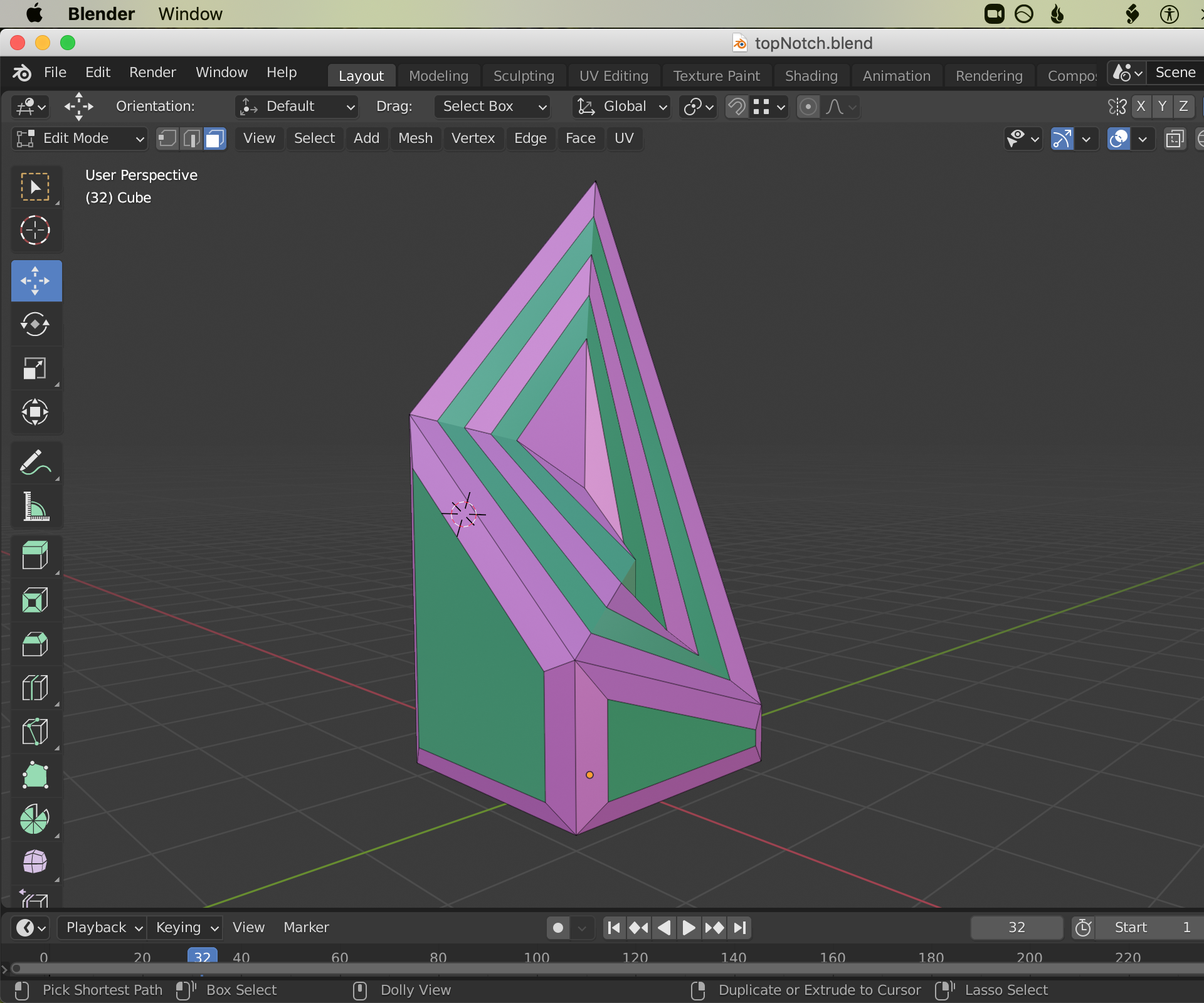Click the current frame field showing 32
Screen dimensions: 1204x1003
(1016, 927)
